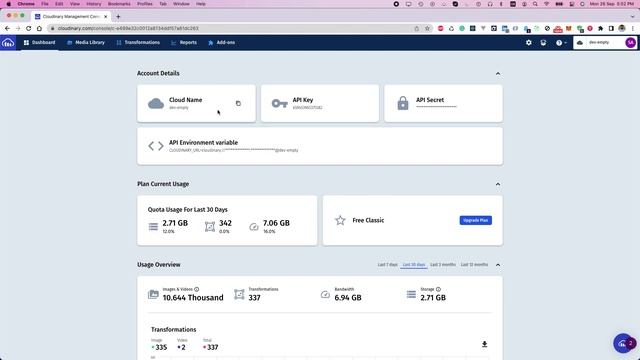The height and width of the screenshot is (360, 640).
Task: Open the Bookmarks menu
Action: click(119, 4)
